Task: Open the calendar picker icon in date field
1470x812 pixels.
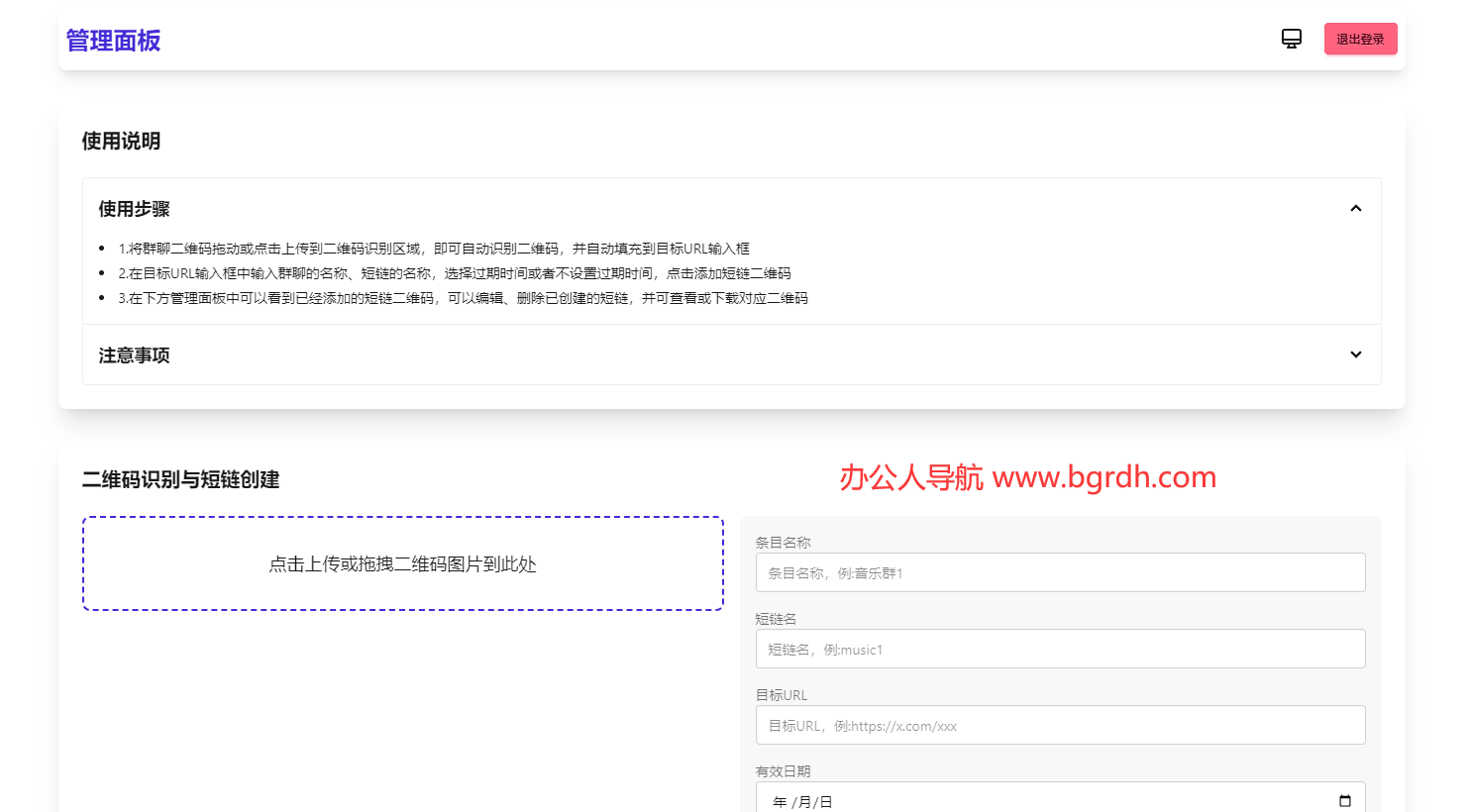Action: point(1344,801)
